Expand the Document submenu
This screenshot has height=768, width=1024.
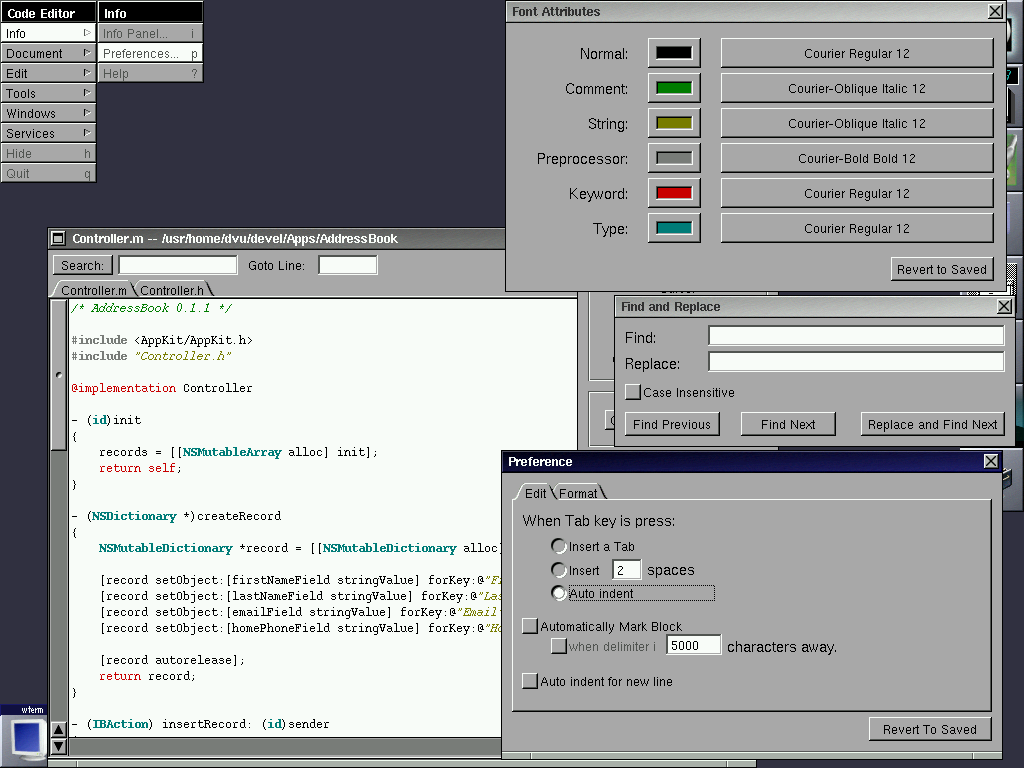tap(48, 54)
